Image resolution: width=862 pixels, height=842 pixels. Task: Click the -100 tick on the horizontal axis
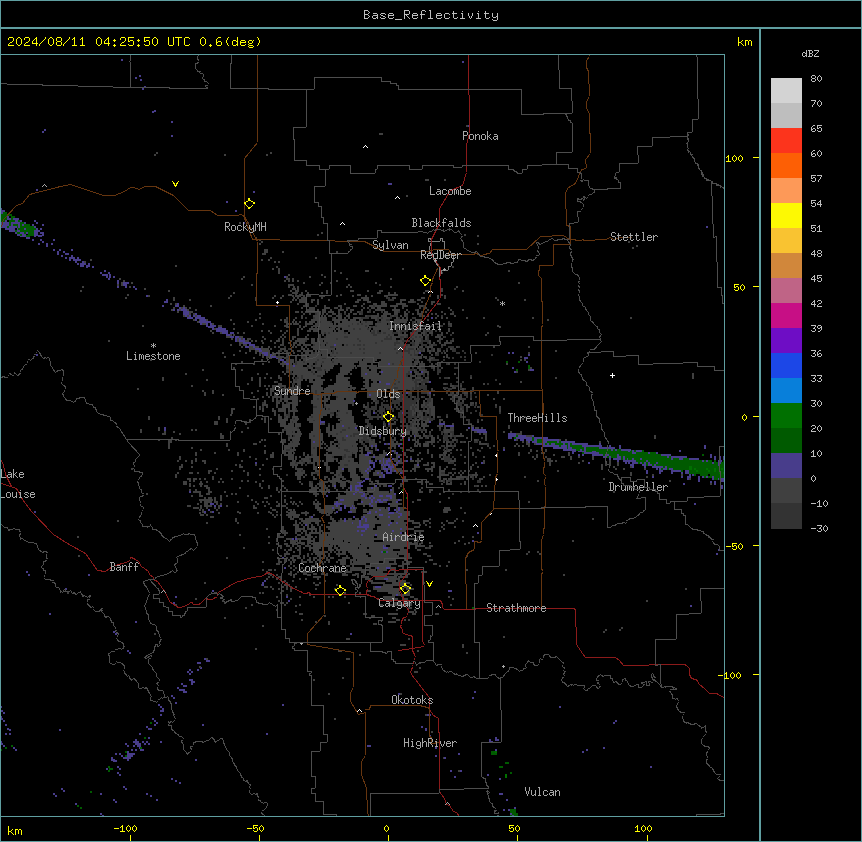tap(126, 828)
